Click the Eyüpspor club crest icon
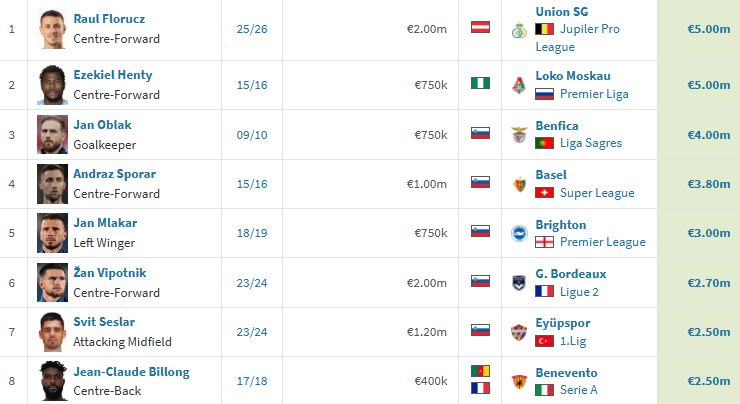The width and height of the screenshot is (740, 404). tap(518, 332)
